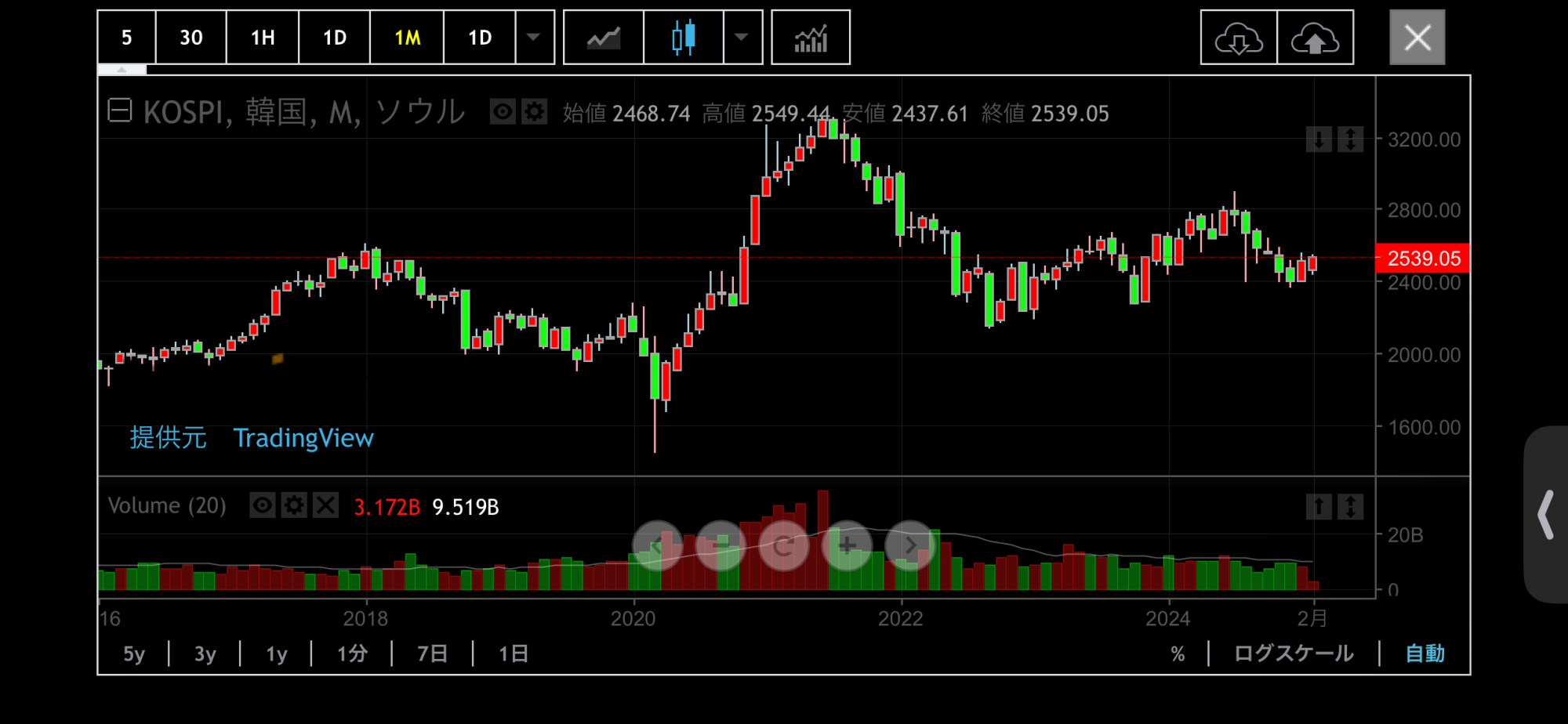
Task: Open the TradingView provider link
Action: click(303, 438)
